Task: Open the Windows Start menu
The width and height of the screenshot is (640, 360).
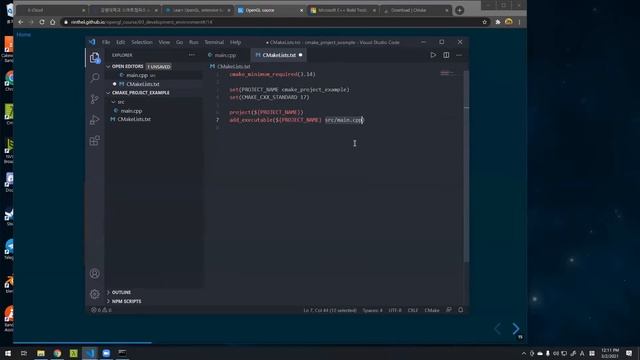Action: point(8,353)
